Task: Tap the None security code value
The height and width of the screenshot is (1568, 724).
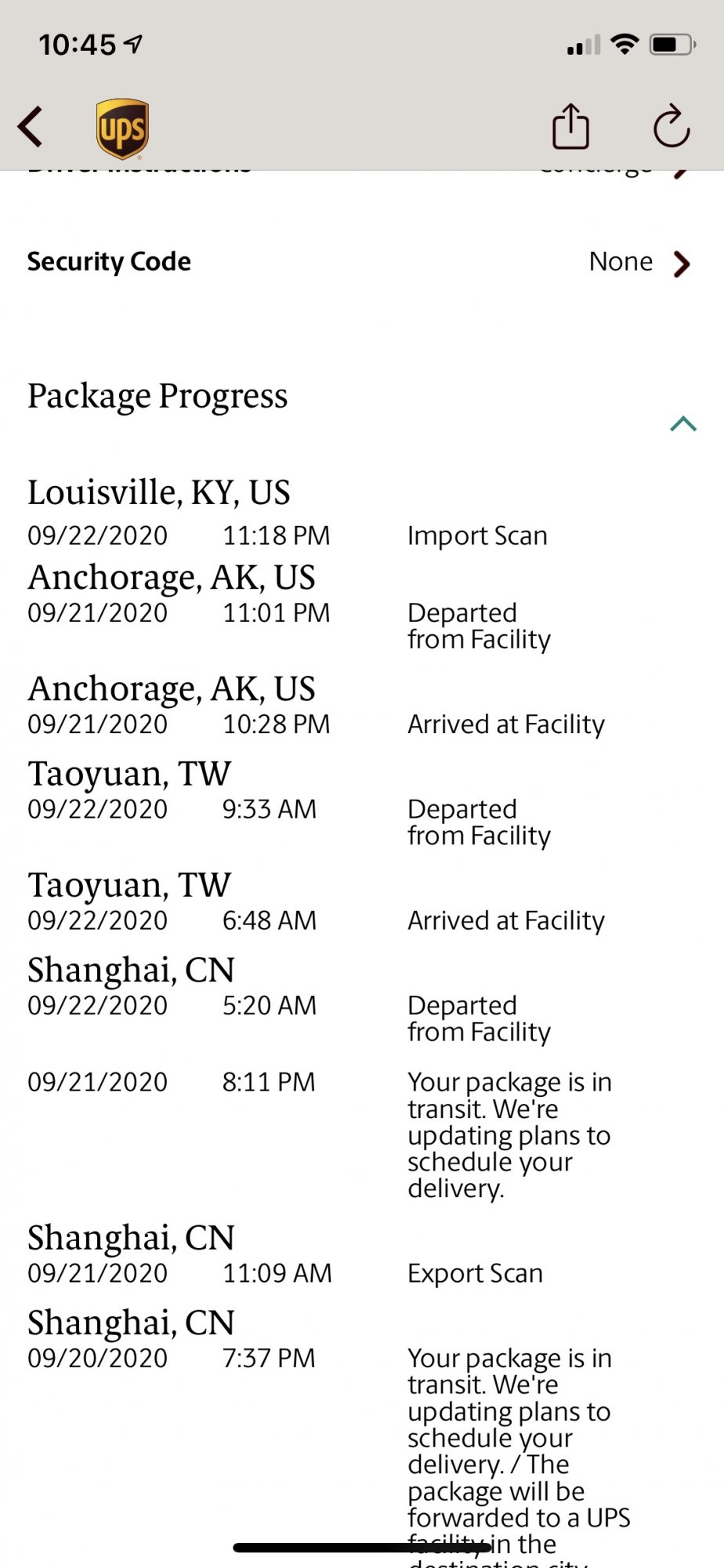Action: [621, 261]
